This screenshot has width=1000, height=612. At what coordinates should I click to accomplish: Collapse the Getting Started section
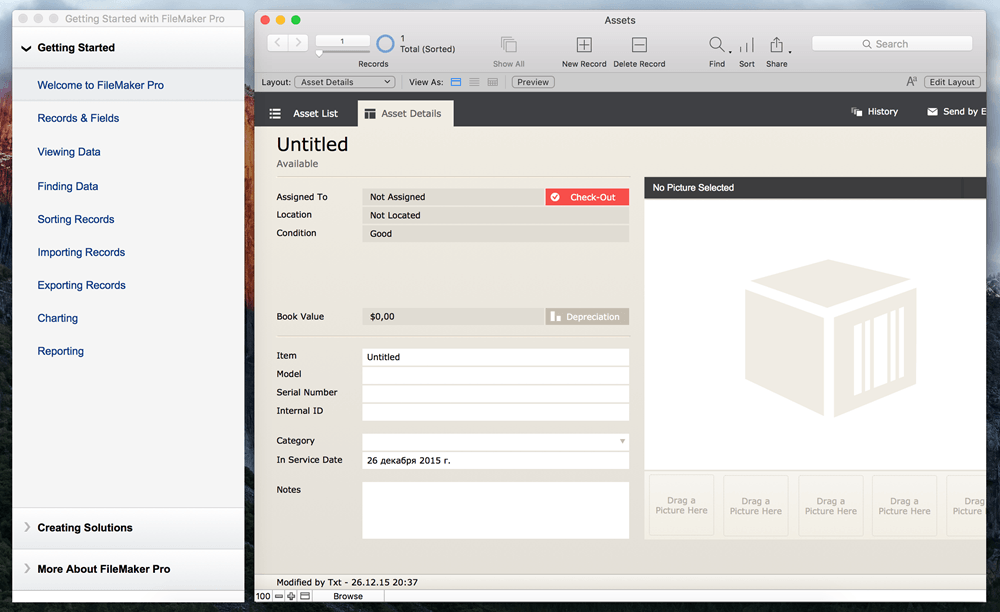(26, 48)
